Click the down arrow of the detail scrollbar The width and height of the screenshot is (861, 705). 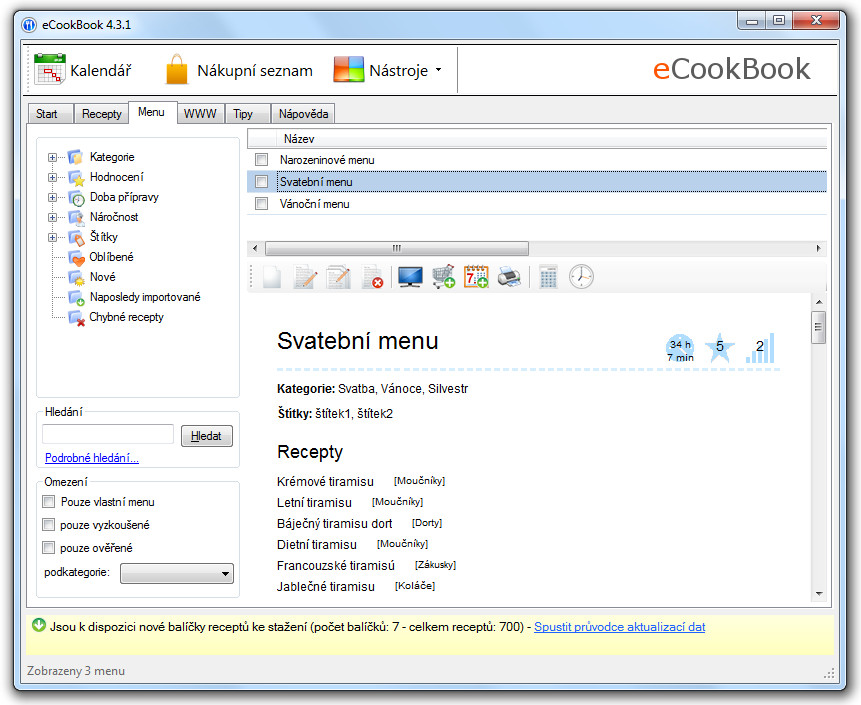819,594
